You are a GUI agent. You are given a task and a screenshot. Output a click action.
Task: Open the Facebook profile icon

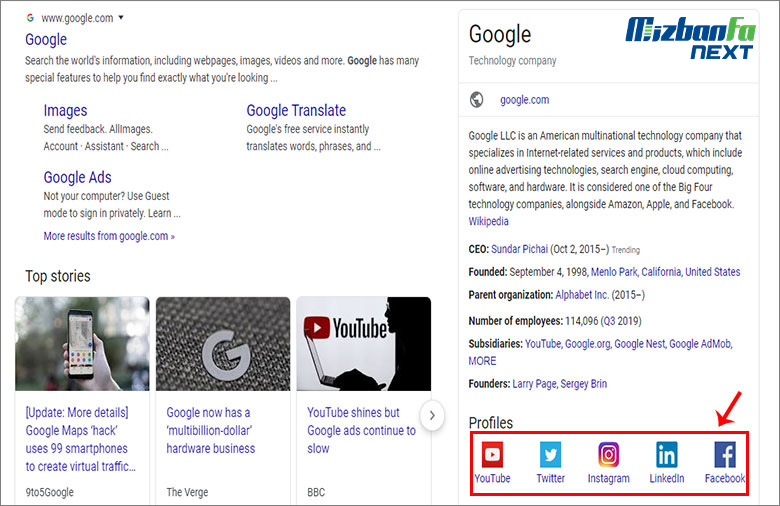[x=725, y=454]
